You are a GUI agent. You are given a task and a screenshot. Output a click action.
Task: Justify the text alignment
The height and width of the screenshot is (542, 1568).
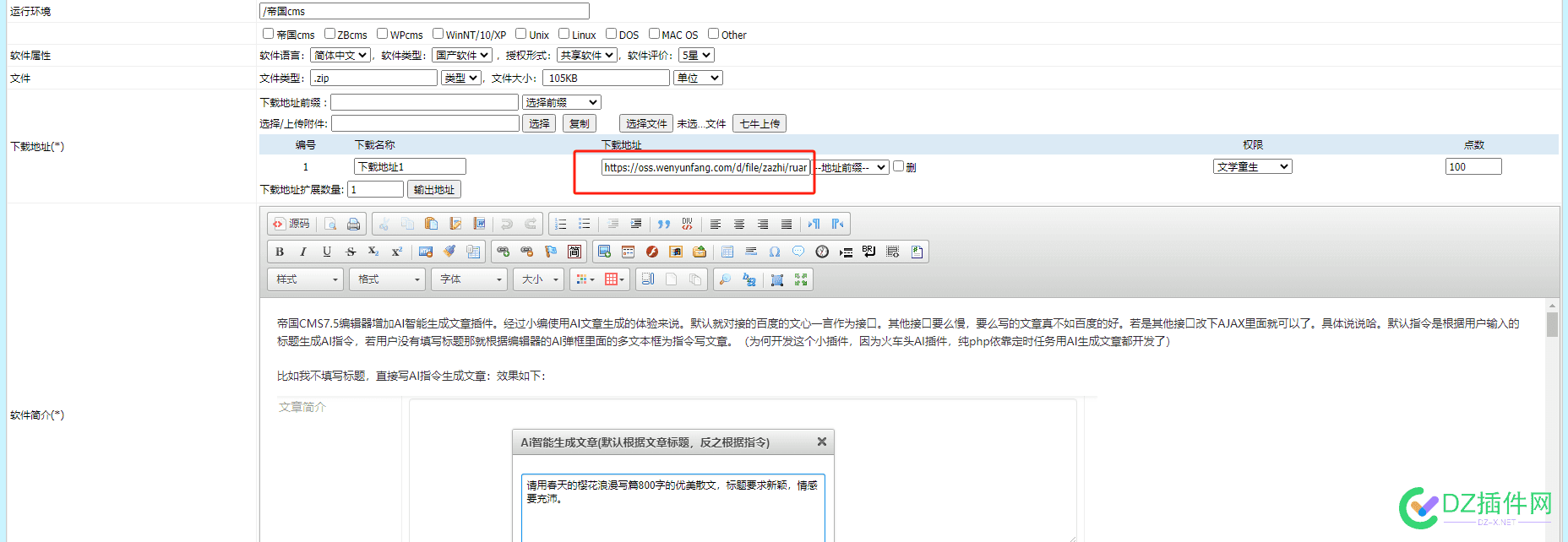(x=787, y=224)
